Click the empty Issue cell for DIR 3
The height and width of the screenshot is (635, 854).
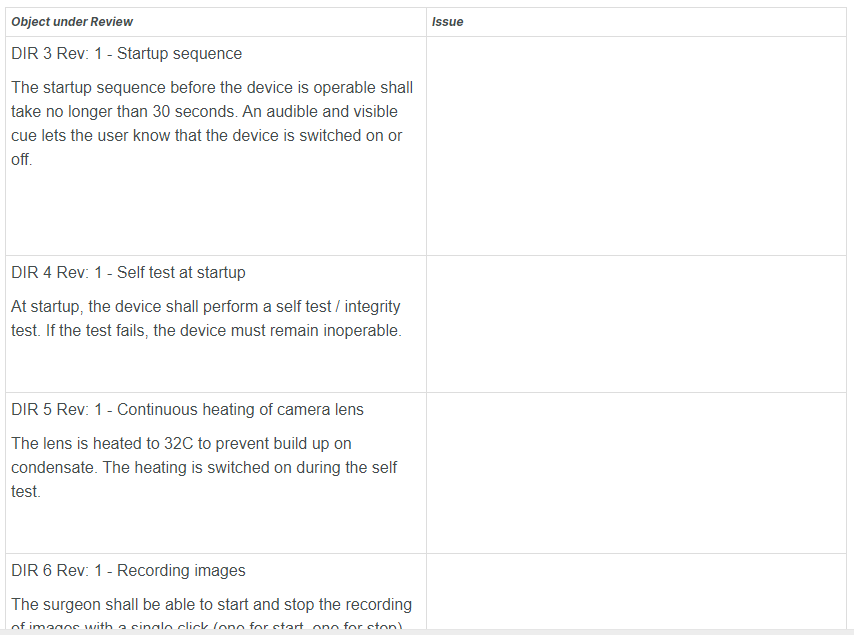[x=638, y=146]
